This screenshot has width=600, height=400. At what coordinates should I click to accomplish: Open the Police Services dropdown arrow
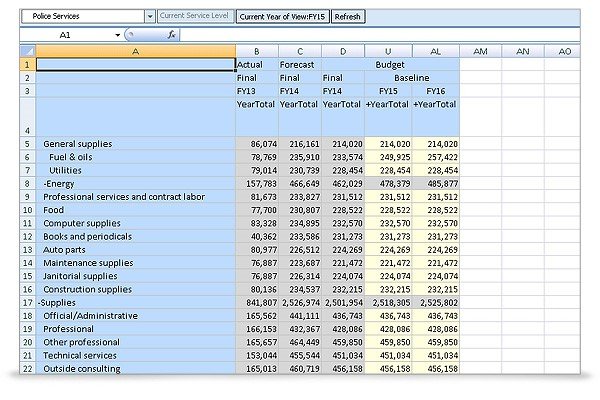[150, 16]
